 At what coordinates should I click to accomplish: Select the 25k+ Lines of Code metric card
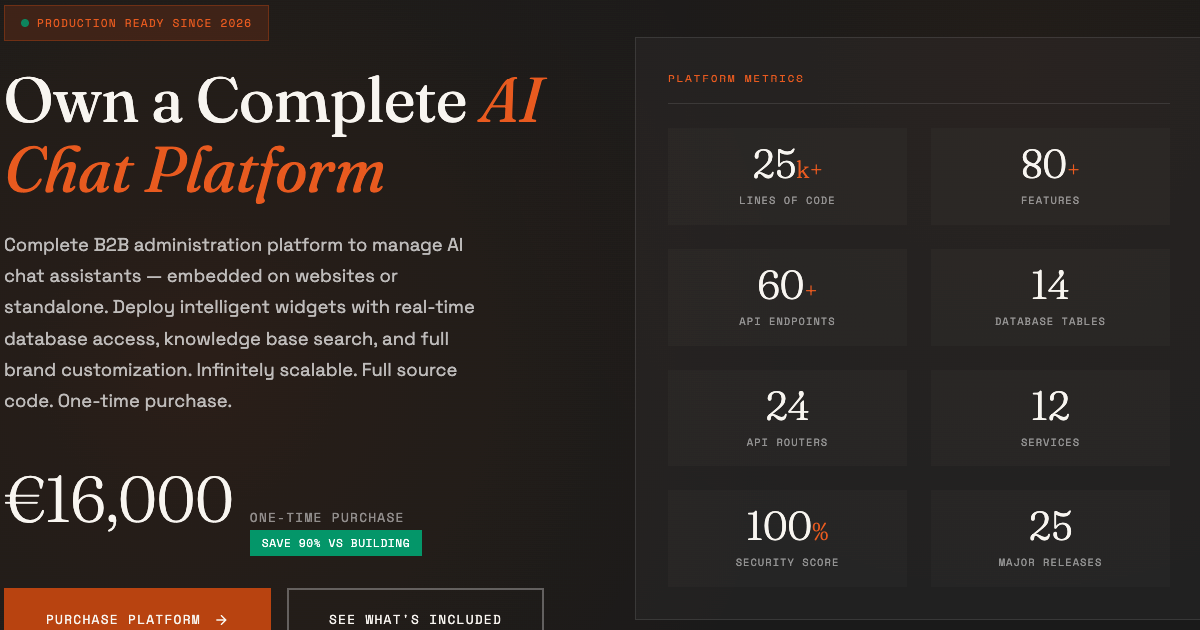[x=787, y=176]
